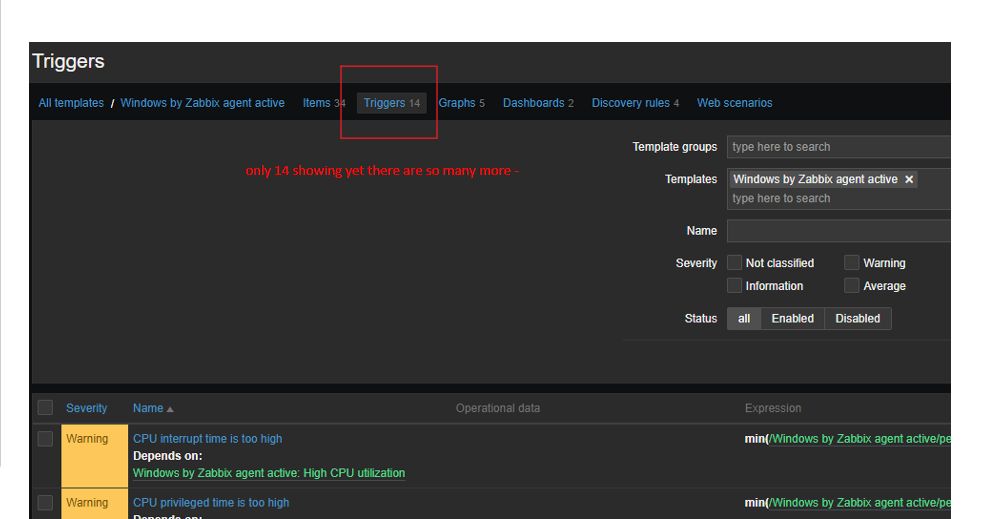Open CPU interrupt time is too high trigger
987x519 pixels.
(x=207, y=438)
